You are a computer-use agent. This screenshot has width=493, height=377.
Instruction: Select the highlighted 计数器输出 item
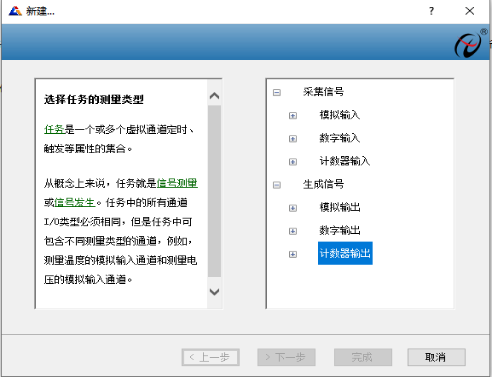click(345, 253)
